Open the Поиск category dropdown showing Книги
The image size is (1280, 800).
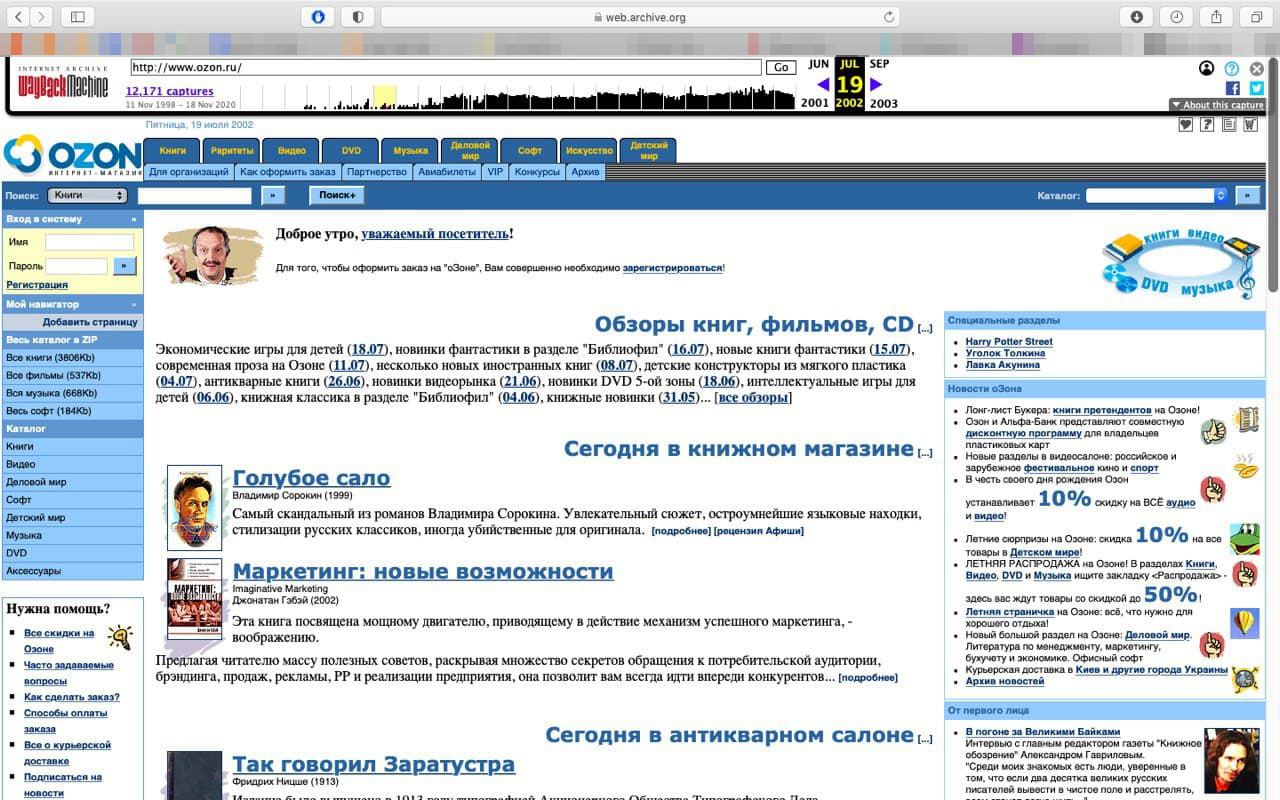click(87, 195)
